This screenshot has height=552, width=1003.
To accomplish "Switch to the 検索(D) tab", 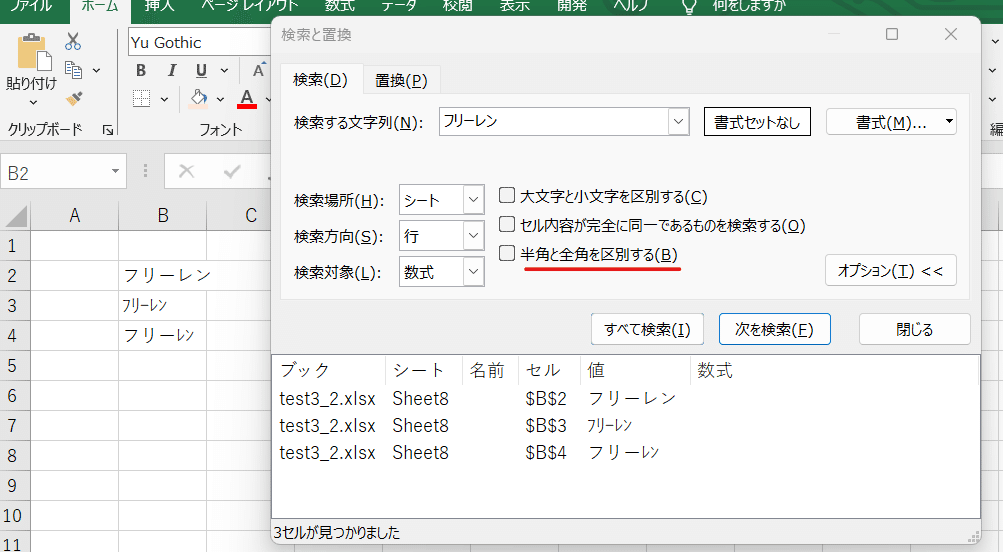I will pos(320,81).
